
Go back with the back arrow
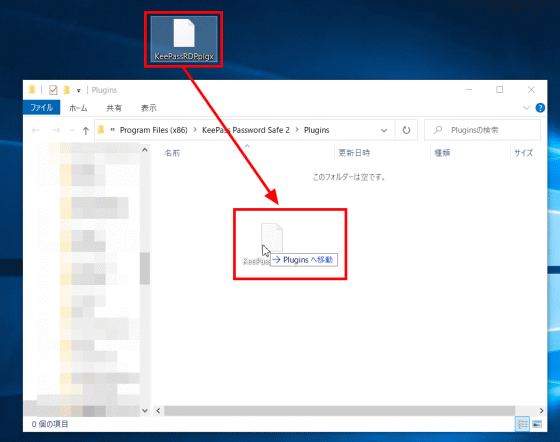point(36,130)
